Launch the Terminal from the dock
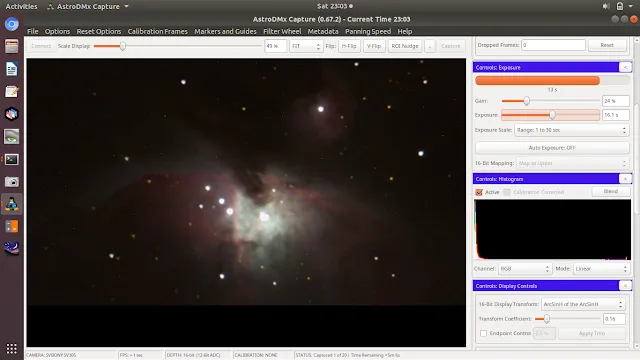Image resolution: width=640 pixels, height=360 pixels. click(x=11, y=159)
